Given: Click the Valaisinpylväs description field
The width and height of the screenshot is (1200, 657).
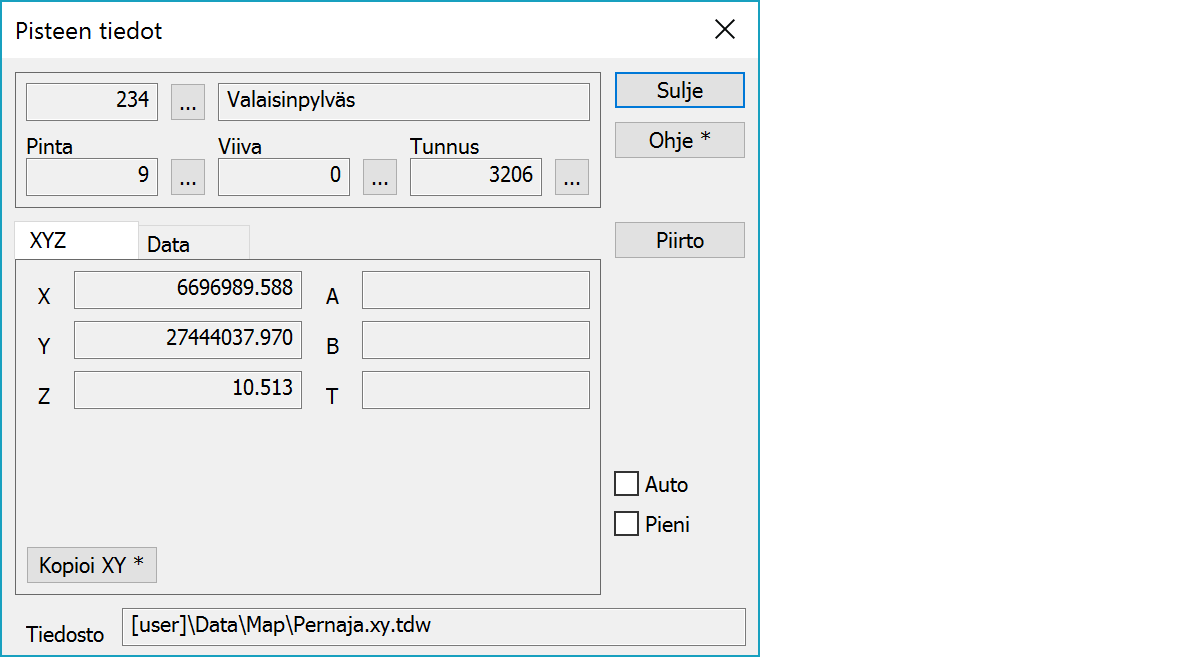Looking at the screenshot, I should coord(403,101).
